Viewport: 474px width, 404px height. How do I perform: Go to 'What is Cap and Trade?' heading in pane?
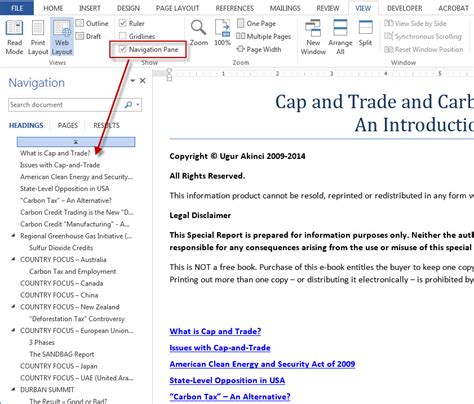[x=55, y=153]
